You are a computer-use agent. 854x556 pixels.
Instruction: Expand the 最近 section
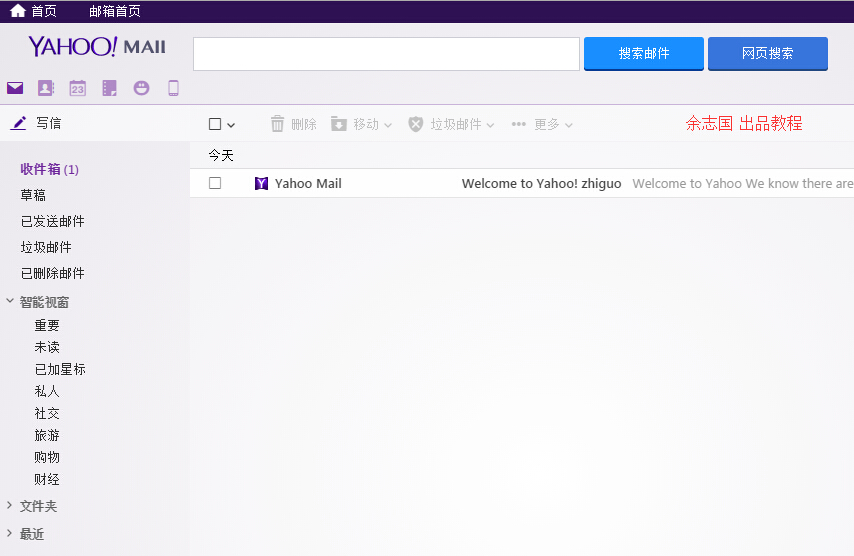[x=9, y=533]
